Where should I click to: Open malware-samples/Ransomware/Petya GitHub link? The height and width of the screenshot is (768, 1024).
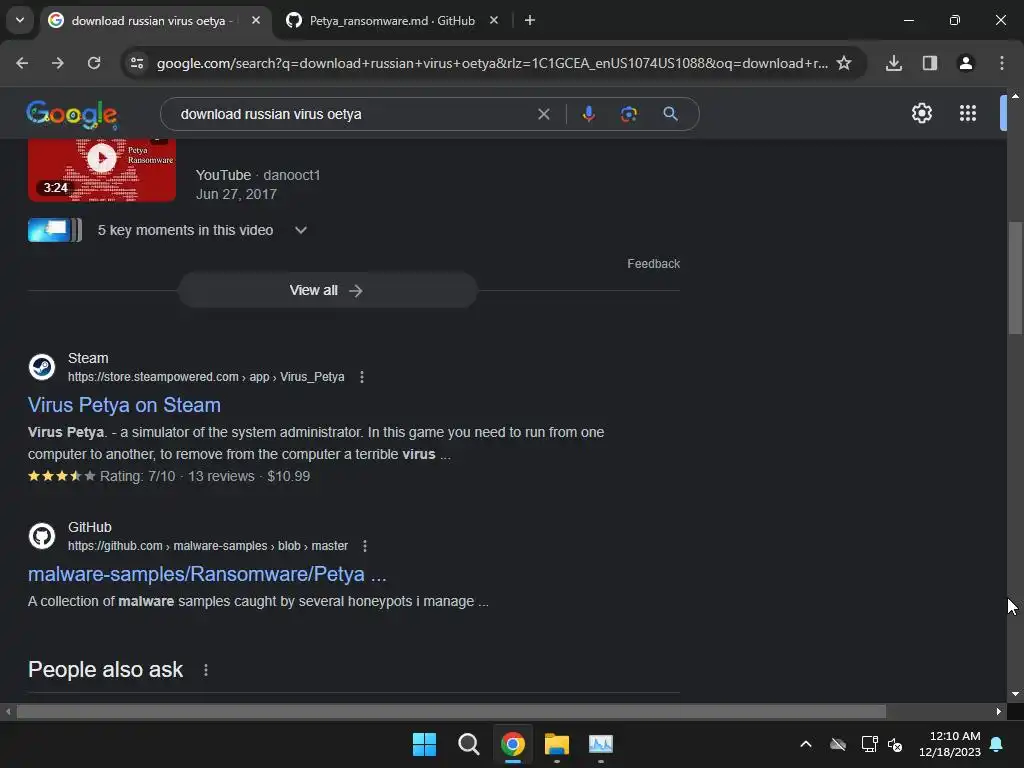coord(207,574)
